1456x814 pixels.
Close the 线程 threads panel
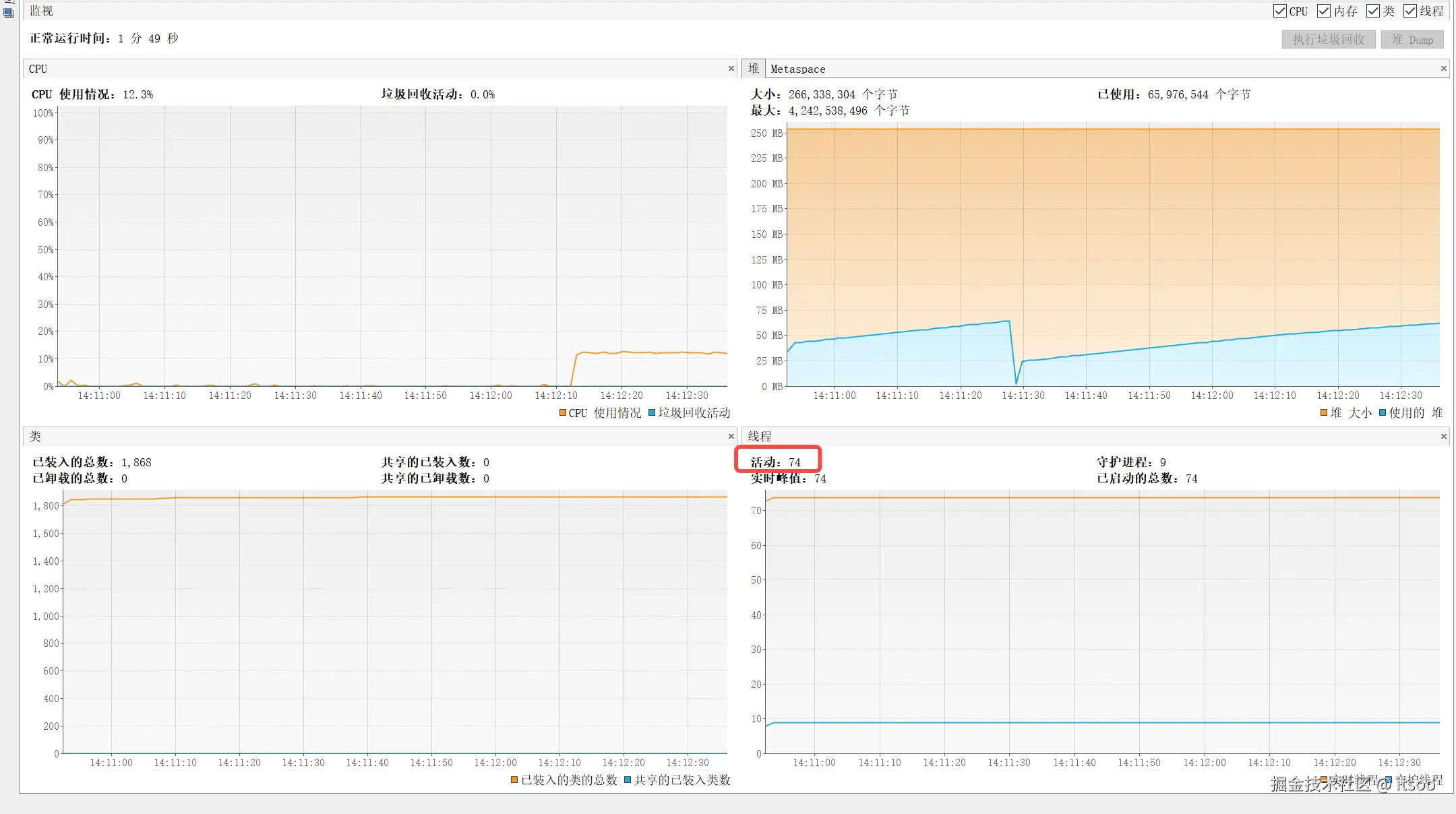1443,437
